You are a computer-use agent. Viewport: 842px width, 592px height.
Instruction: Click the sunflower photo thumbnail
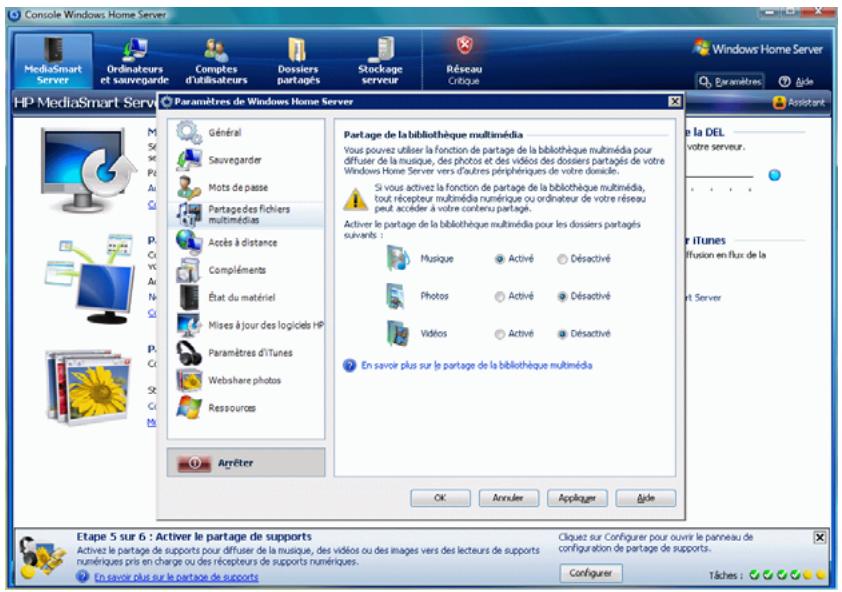(89, 387)
